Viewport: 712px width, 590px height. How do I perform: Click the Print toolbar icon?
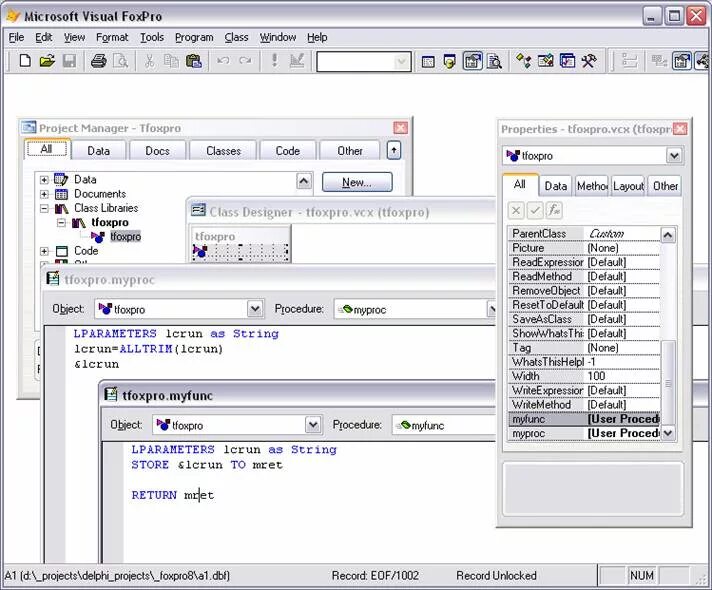click(x=99, y=60)
